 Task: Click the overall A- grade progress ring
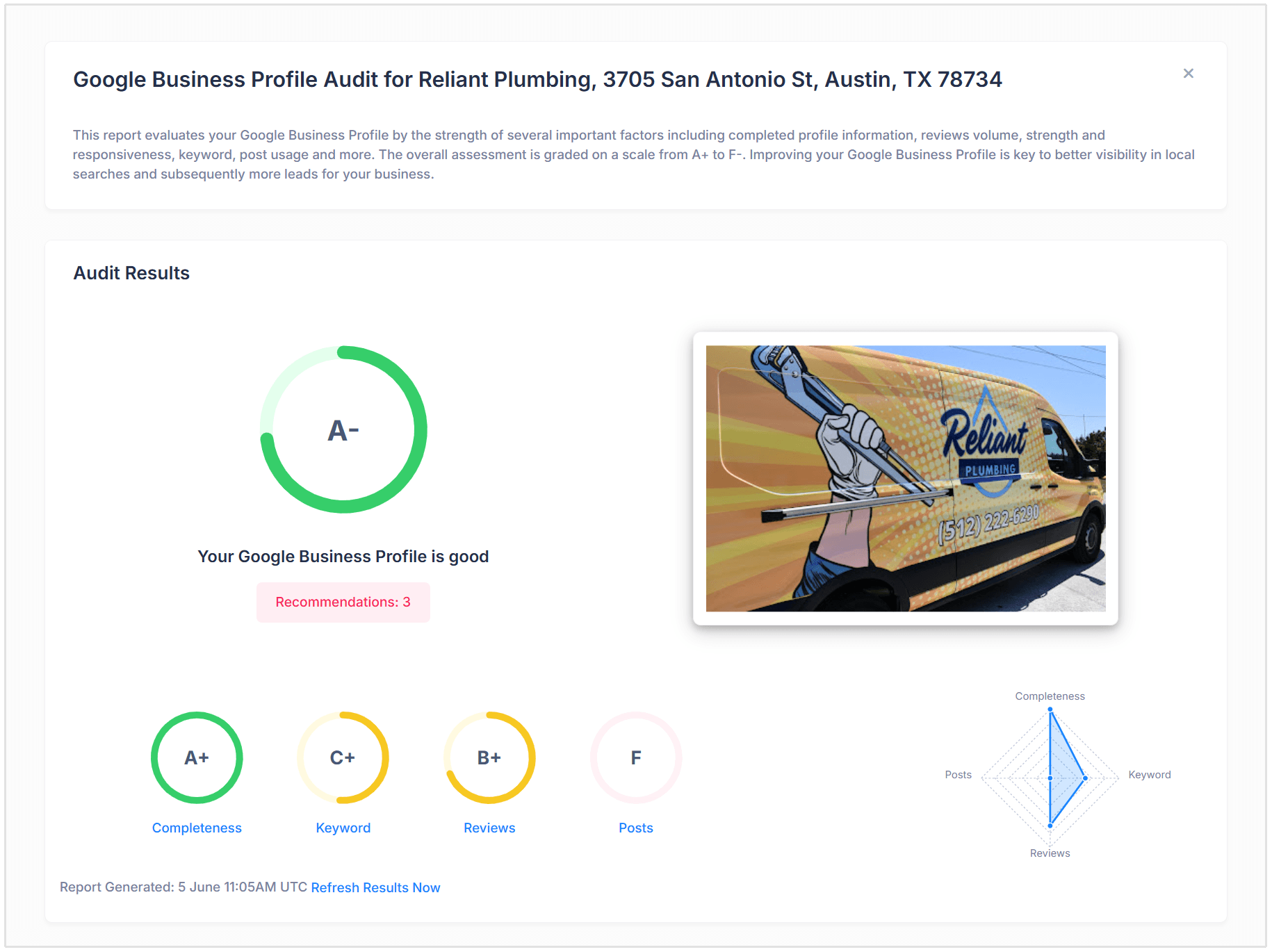(x=343, y=429)
